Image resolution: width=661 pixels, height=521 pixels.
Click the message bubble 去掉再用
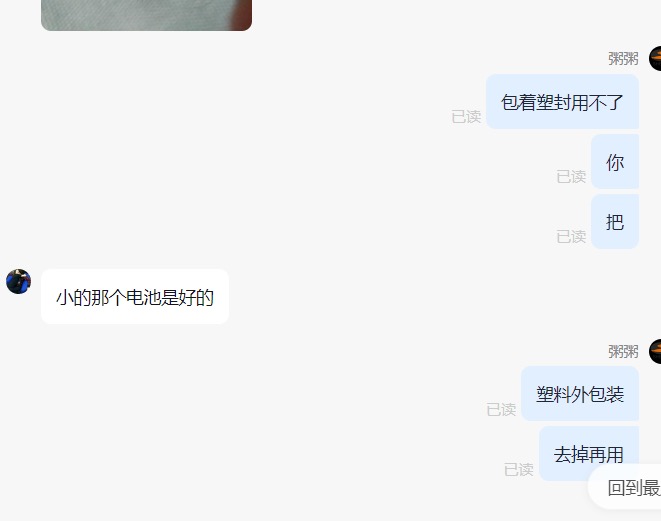589,454
